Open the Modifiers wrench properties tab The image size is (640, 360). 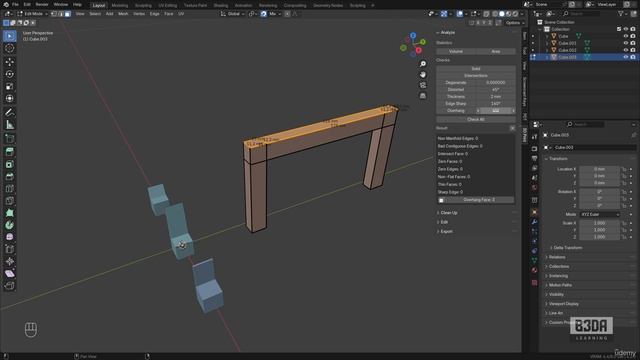click(534, 222)
